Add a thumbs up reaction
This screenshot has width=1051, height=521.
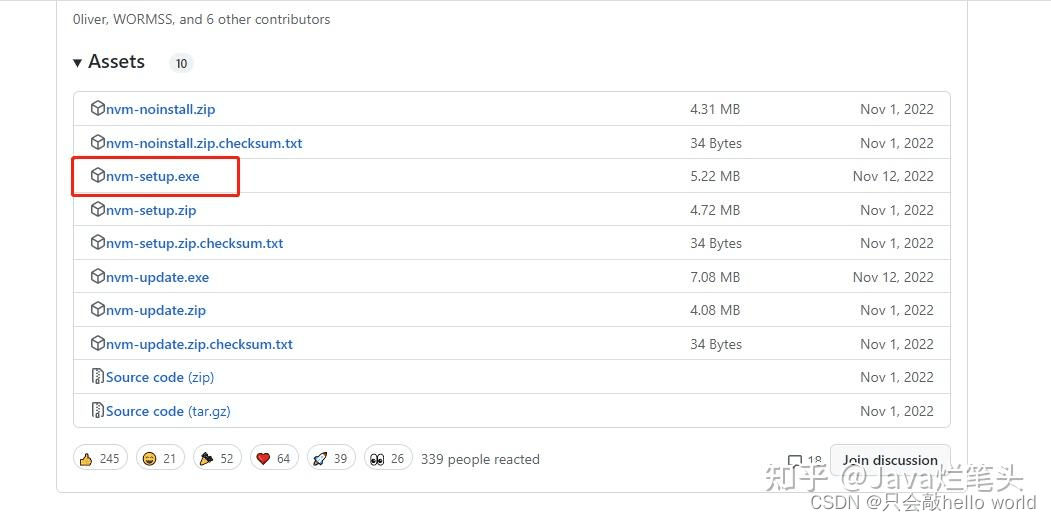100,459
